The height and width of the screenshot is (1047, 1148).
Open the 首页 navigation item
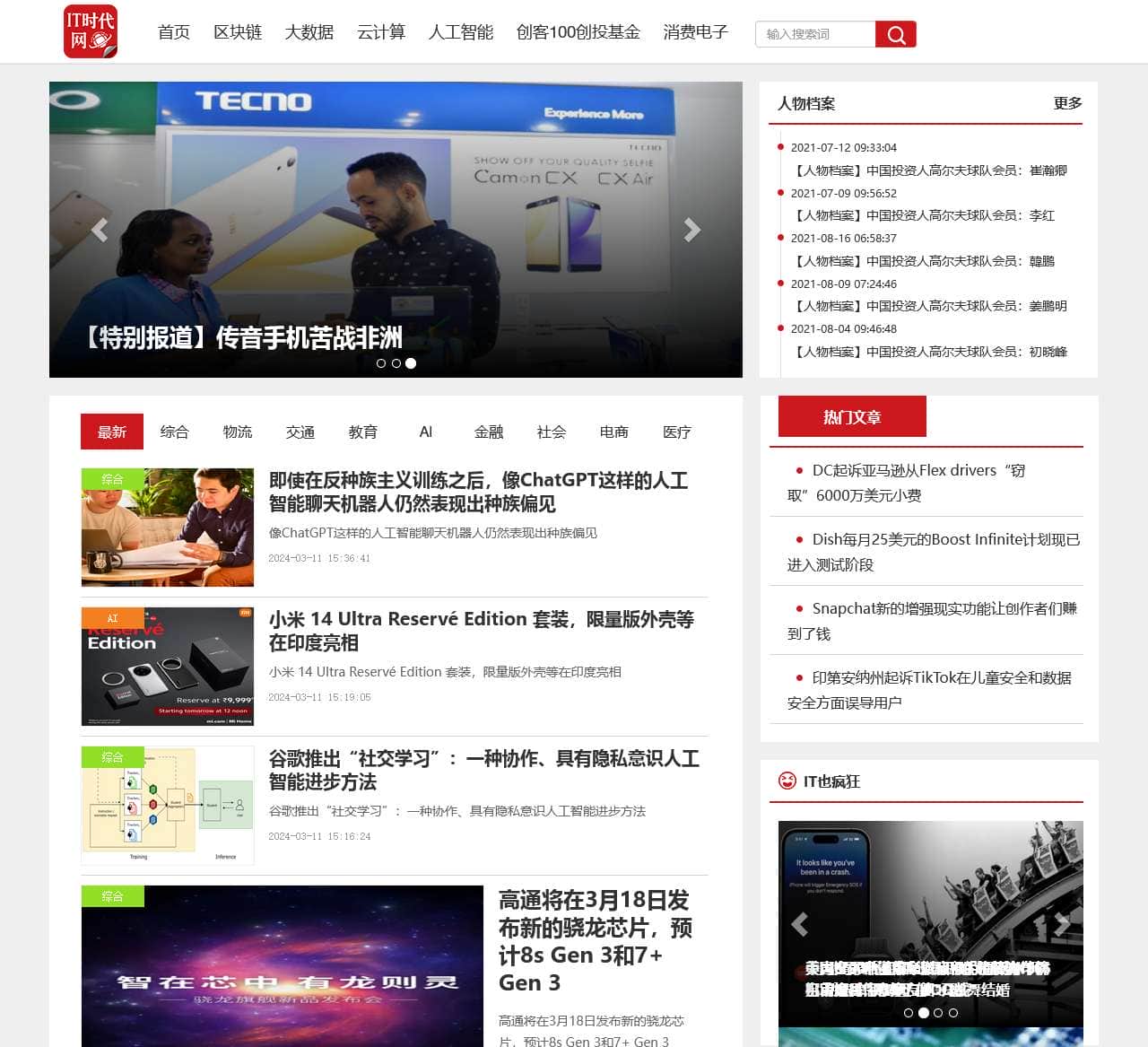point(174,32)
